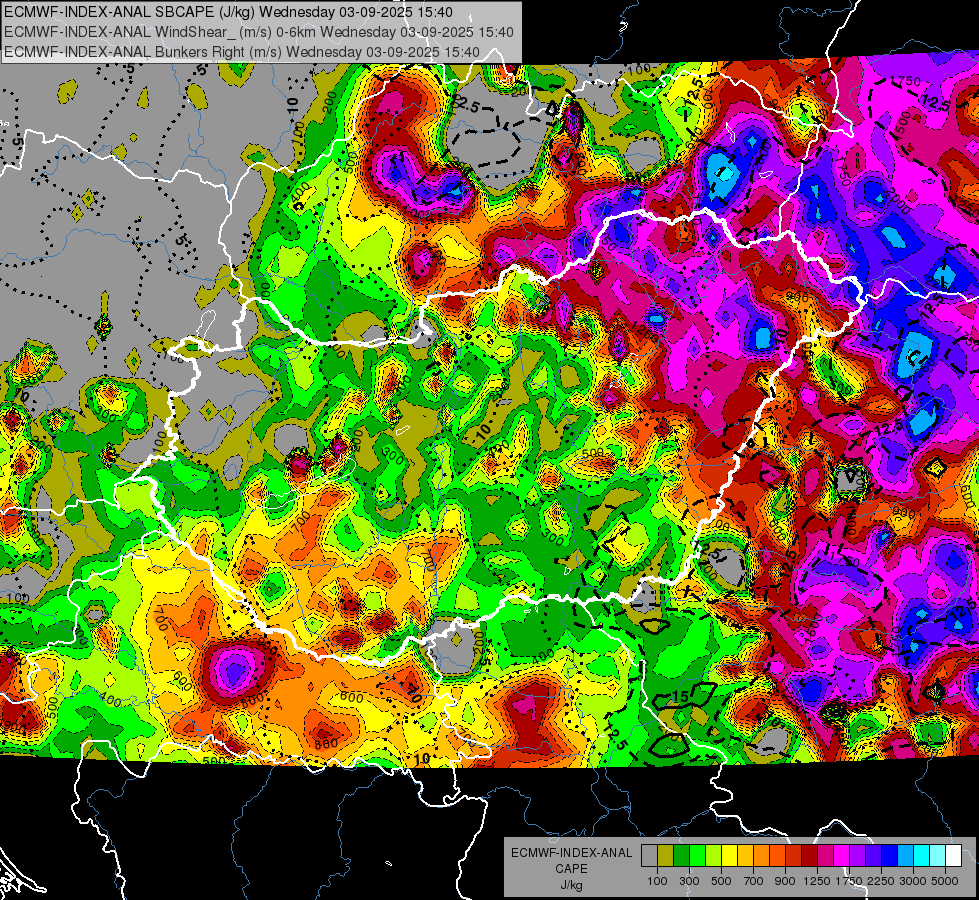979x900 pixels.
Task: Click the bright green legend swatch
Action: tap(697, 856)
